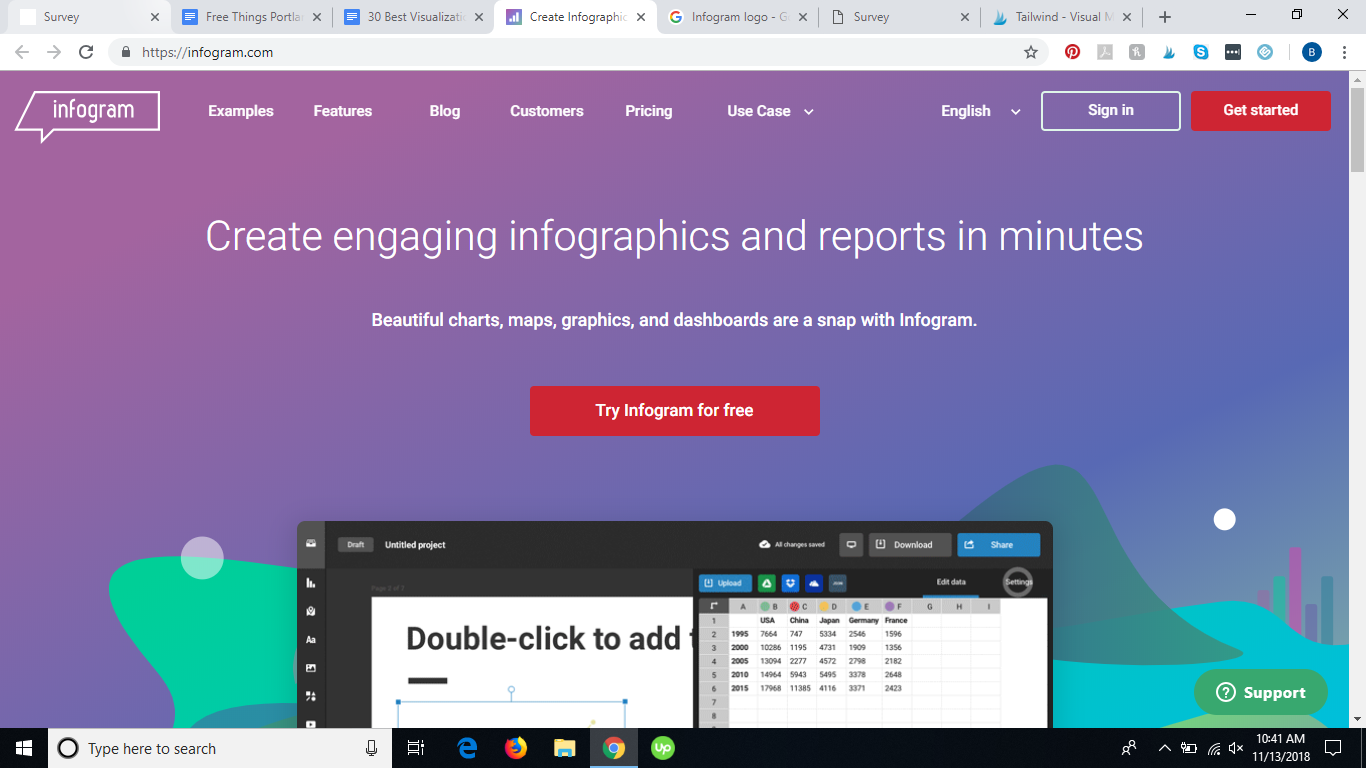
Task: Close the Create Infographic tab
Action: click(641, 17)
